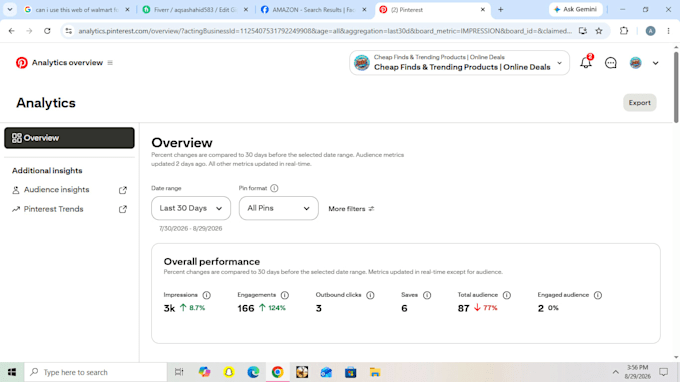The height and width of the screenshot is (382, 680).
Task: Click the date text 7/30/2026 - 8/29/2026
Action: (x=190, y=229)
